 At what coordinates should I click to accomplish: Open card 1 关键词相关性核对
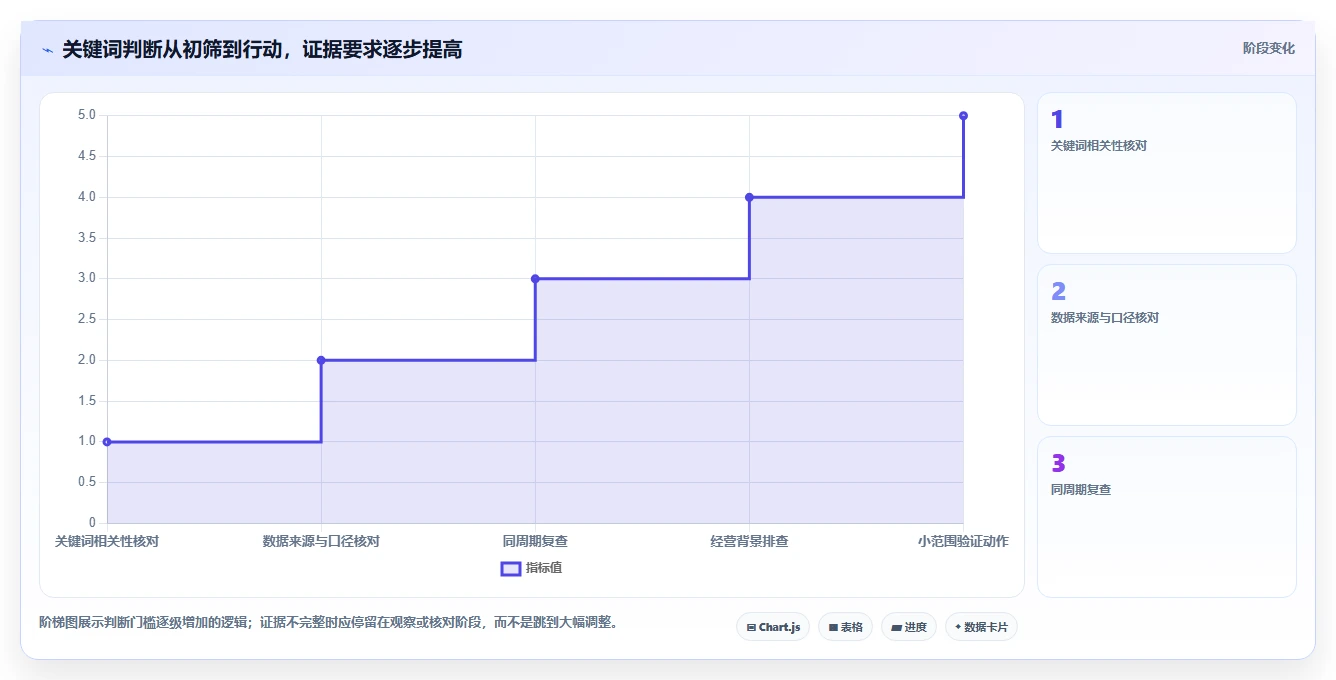pos(1166,173)
